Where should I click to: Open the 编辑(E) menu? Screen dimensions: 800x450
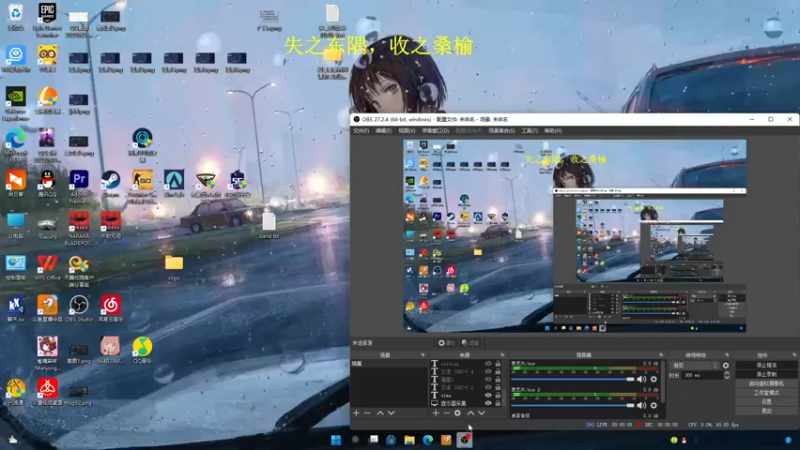pyautogui.click(x=383, y=131)
